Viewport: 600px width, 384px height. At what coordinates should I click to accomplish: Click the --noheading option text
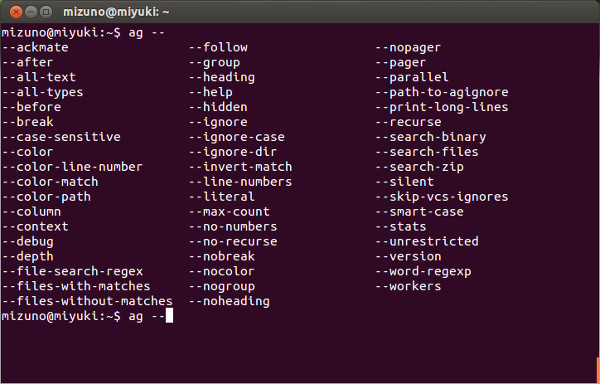(x=230, y=301)
